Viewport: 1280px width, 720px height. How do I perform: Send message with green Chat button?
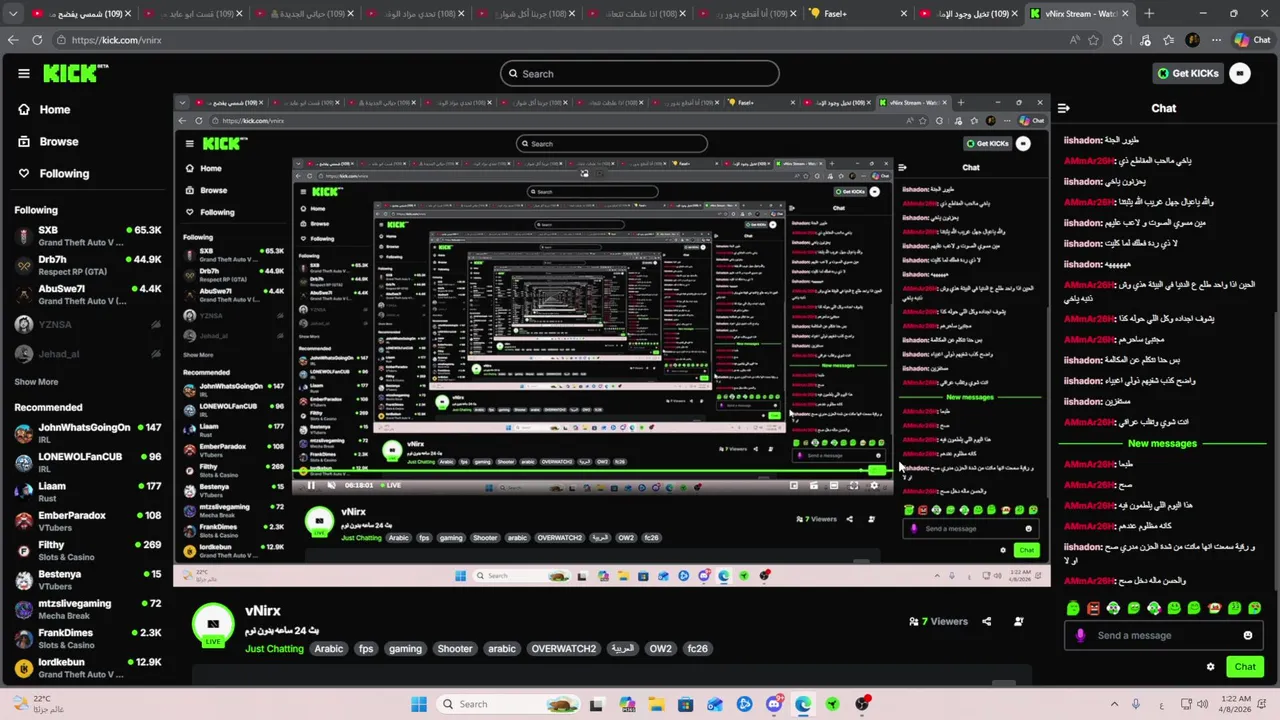(x=1245, y=667)
